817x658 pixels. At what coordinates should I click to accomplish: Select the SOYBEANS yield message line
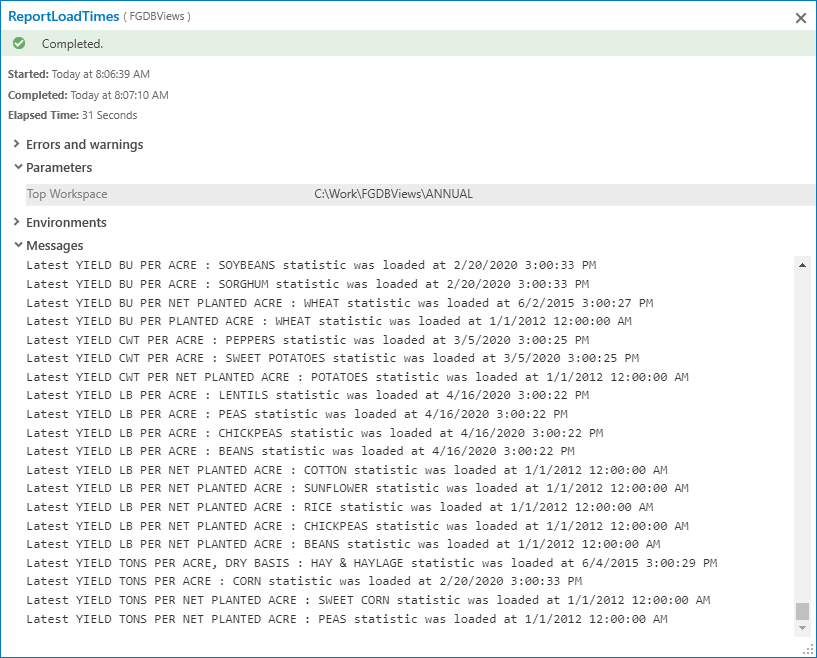tap(311, 265)
